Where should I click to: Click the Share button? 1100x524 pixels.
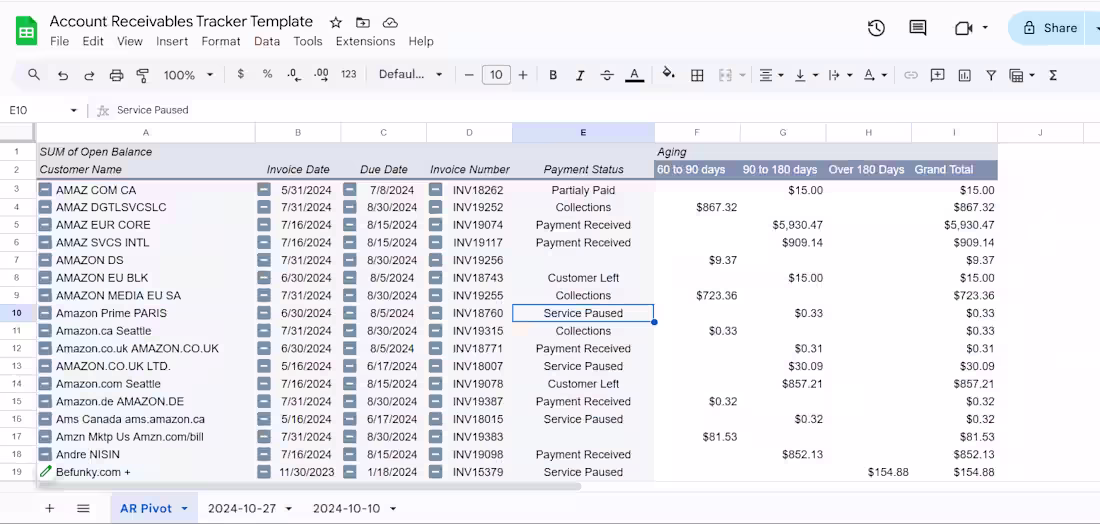(1050, 28)
